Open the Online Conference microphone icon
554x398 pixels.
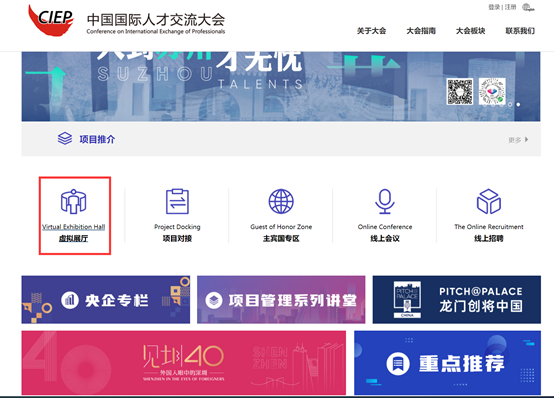(x=385, y=201)
